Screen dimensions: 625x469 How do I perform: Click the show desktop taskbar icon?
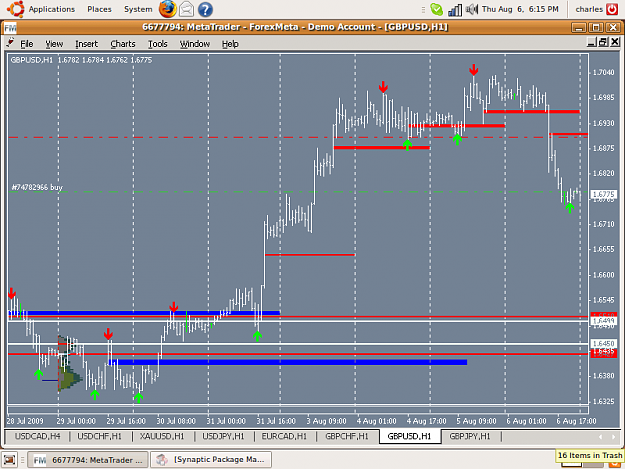tap(10, 460)
